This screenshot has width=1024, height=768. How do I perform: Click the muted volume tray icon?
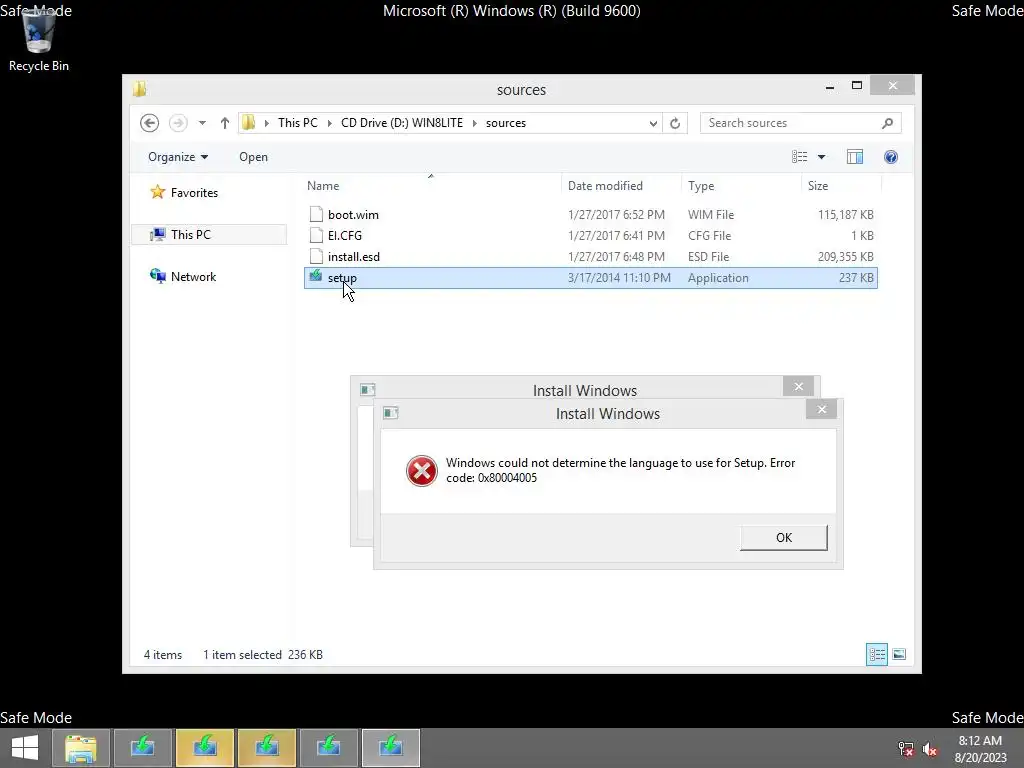[x=929, y=749]
